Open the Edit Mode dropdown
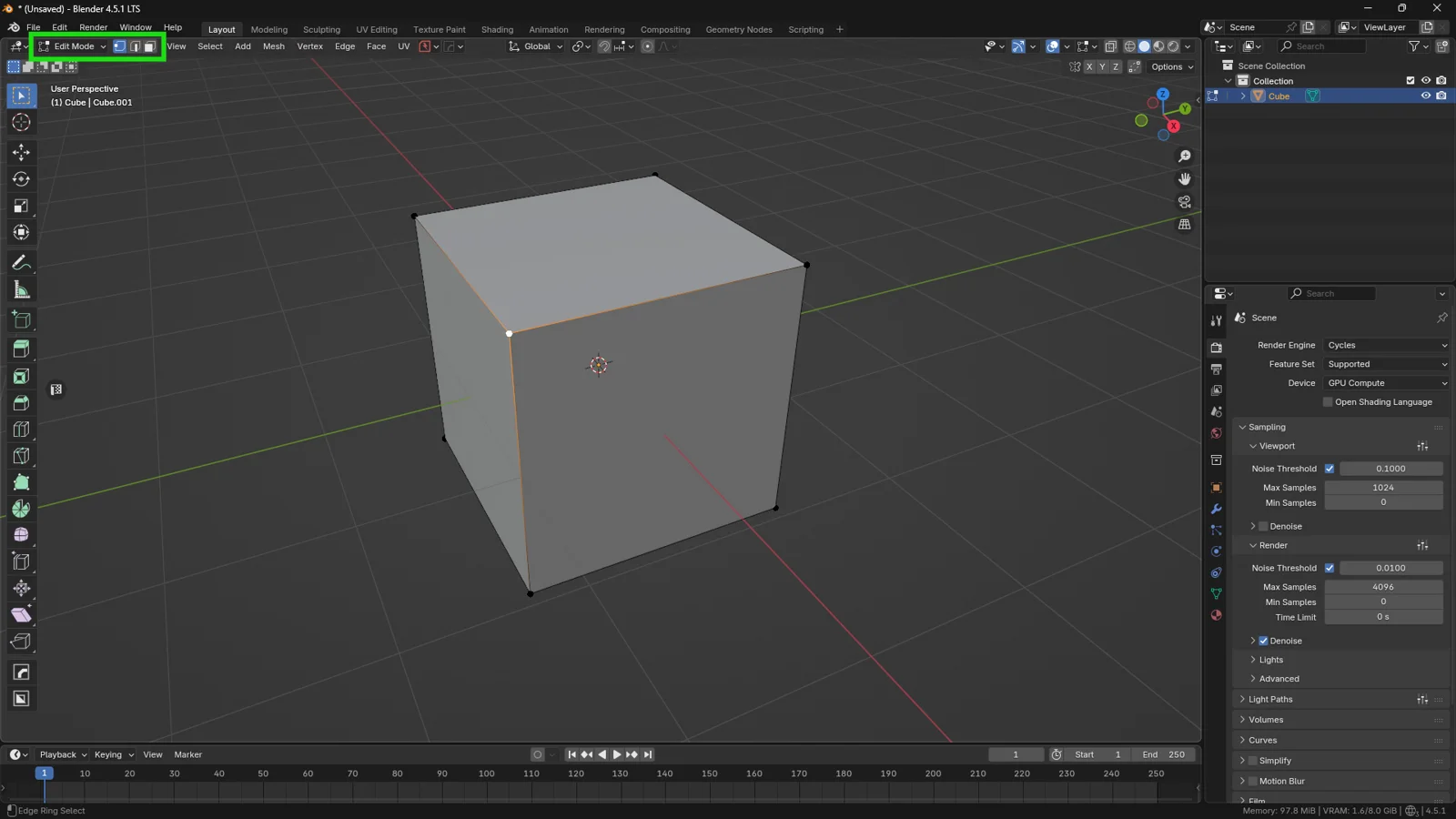Viewport: 1456px width, 819px height. 72,46
